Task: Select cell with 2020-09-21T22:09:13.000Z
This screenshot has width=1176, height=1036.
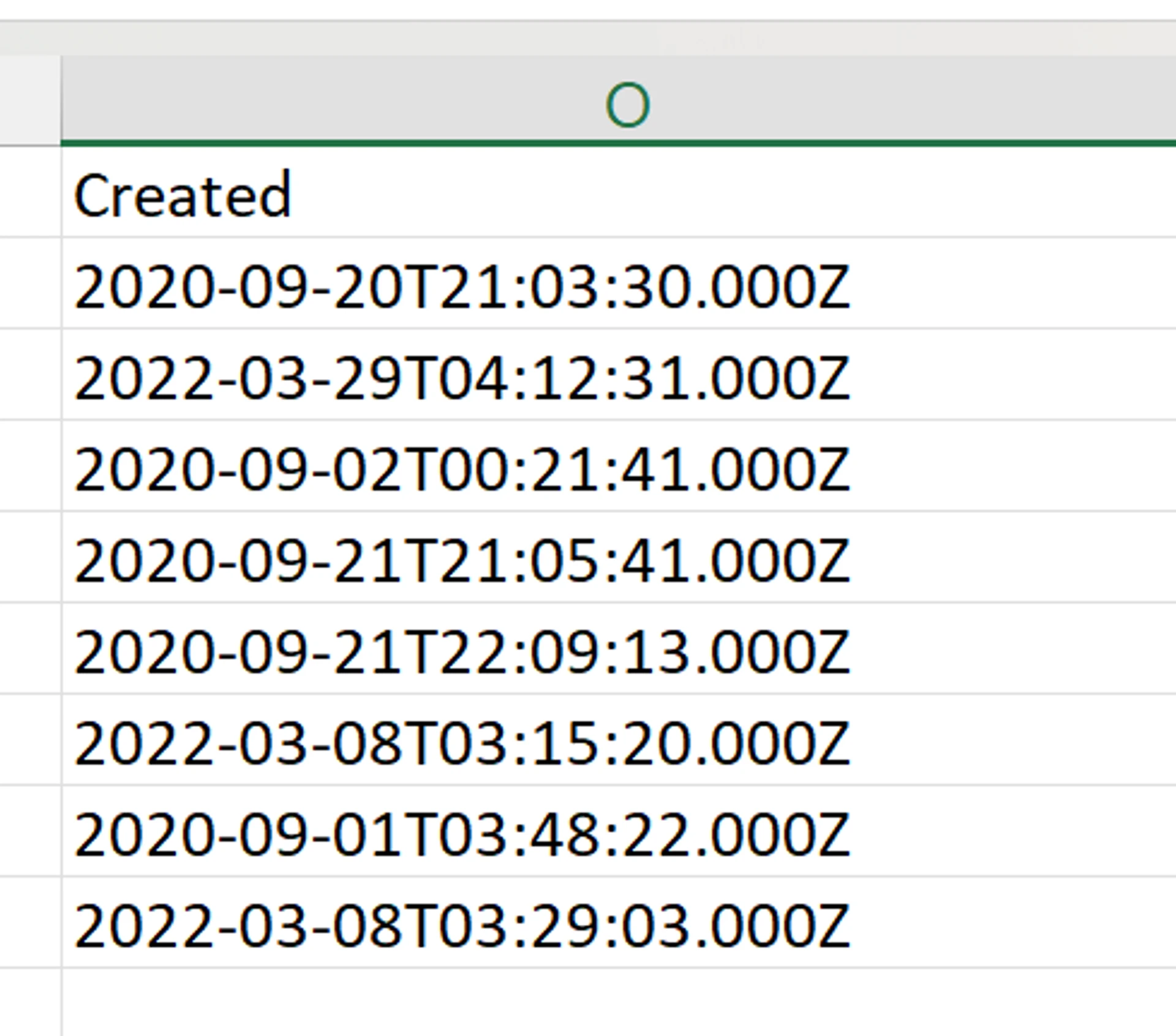Action: 462,651
